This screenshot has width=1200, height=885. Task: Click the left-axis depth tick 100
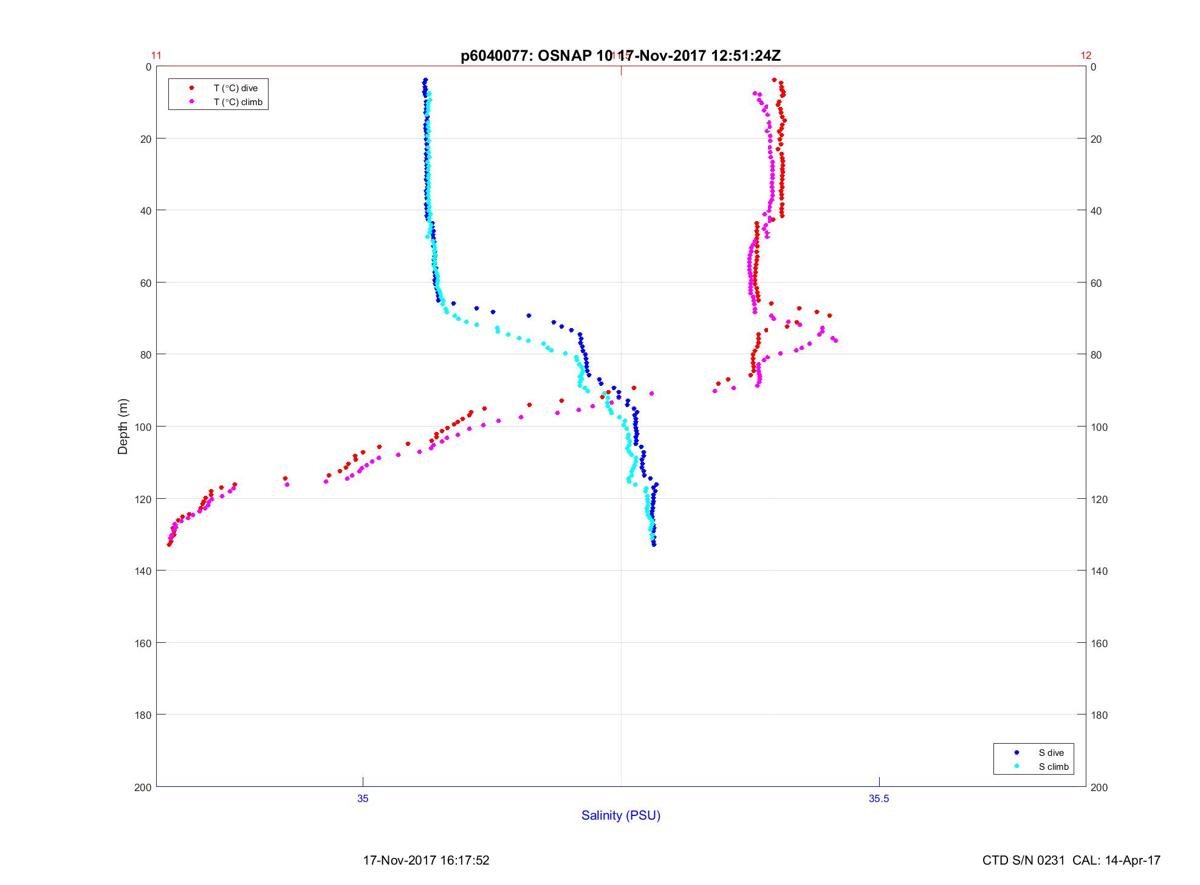[x=143, y=427]
